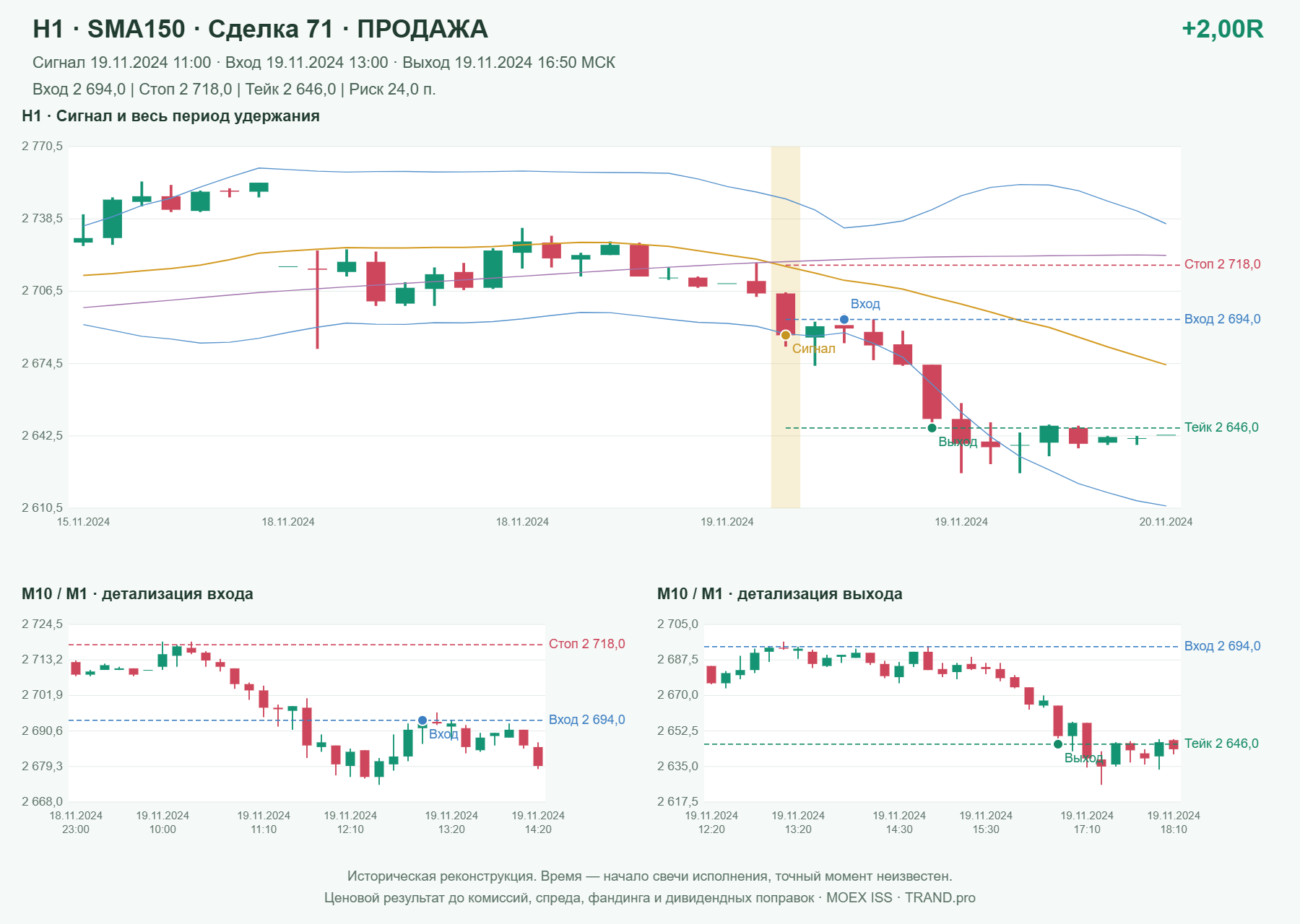
Task: Click the 2 724,5 axis label in entry detail
Action: [42, 624]
